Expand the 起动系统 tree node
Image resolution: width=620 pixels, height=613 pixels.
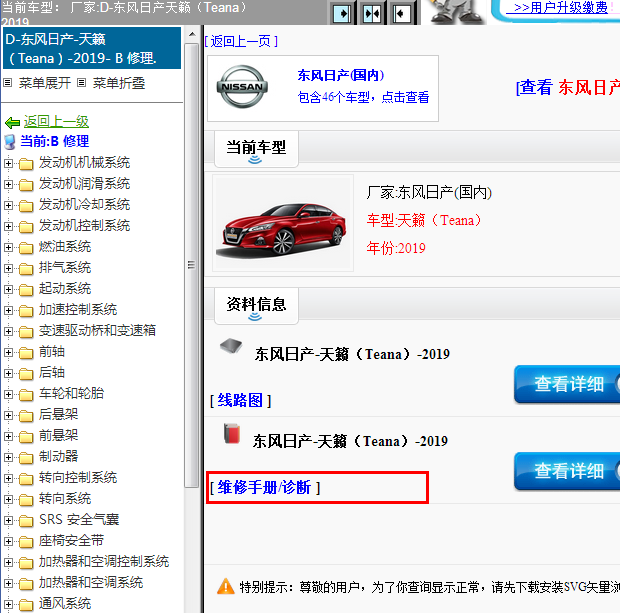point(8,289)
